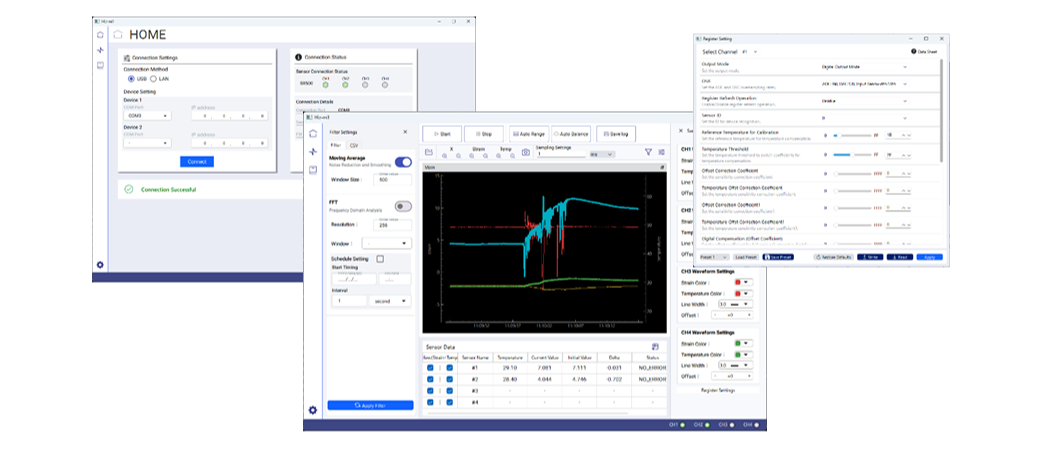Click the waveform icon in HOME sidebar
Screen dimensions: 1062x453
[x=100, y=50]
